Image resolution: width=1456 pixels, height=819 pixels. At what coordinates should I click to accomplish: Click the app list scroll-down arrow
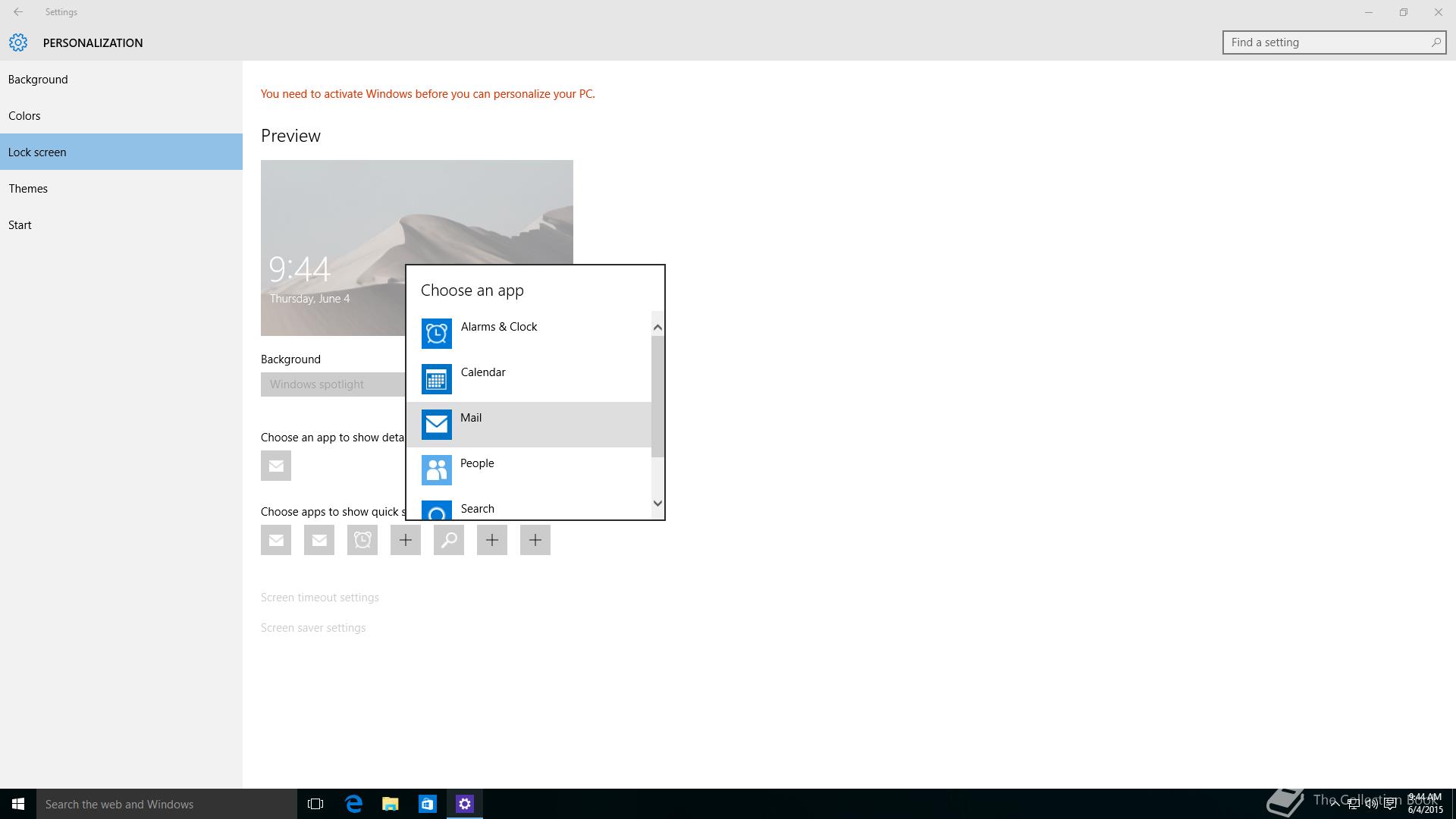pyautogui.click(x=657, y=503)
